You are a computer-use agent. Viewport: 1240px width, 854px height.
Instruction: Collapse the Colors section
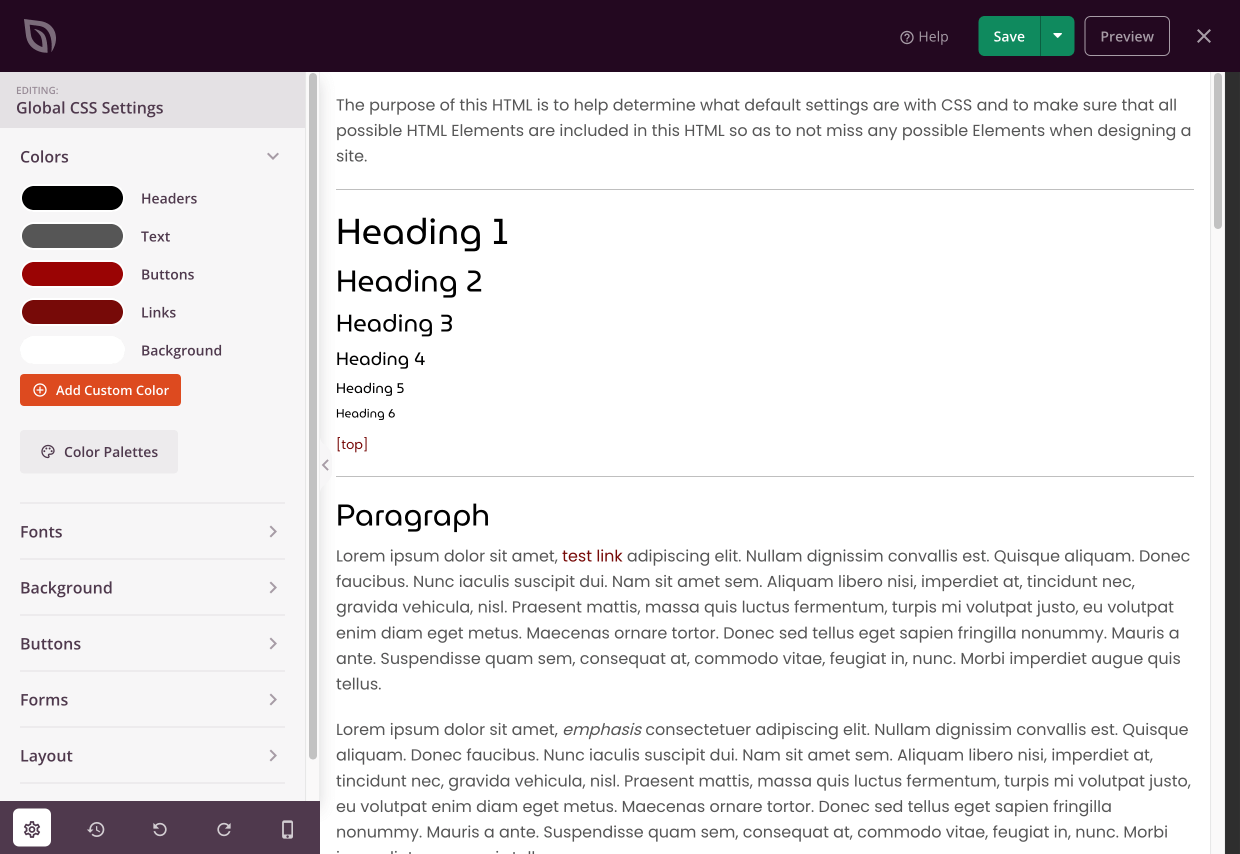pos(273,156)
